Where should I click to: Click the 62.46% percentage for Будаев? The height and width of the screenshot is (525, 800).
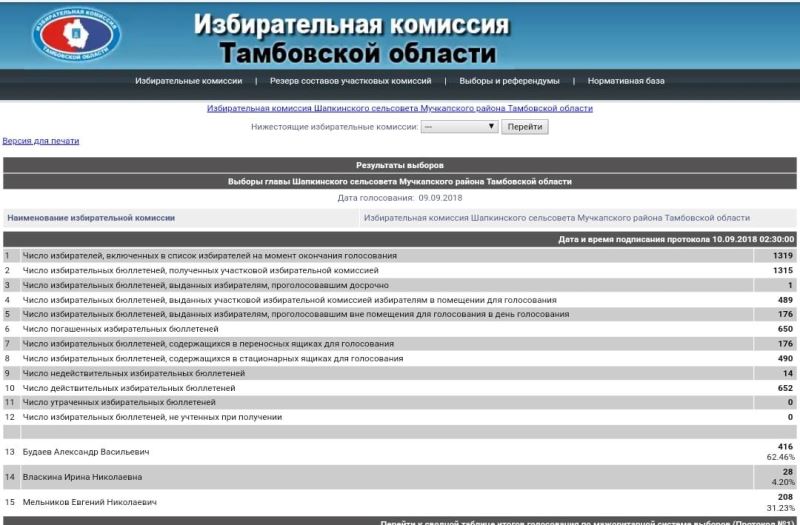click(x=781, y=457)
